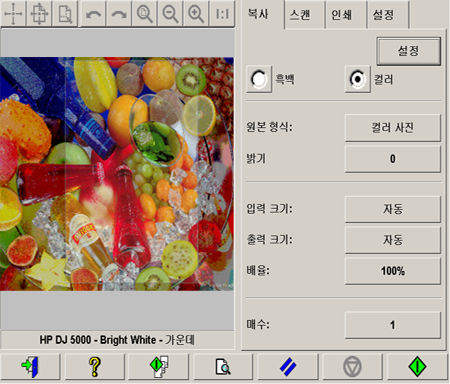The width and height of the screenshot is (450, 384).
Task: Click the collate copy batch icon
Action: click(x=159, y=367)
